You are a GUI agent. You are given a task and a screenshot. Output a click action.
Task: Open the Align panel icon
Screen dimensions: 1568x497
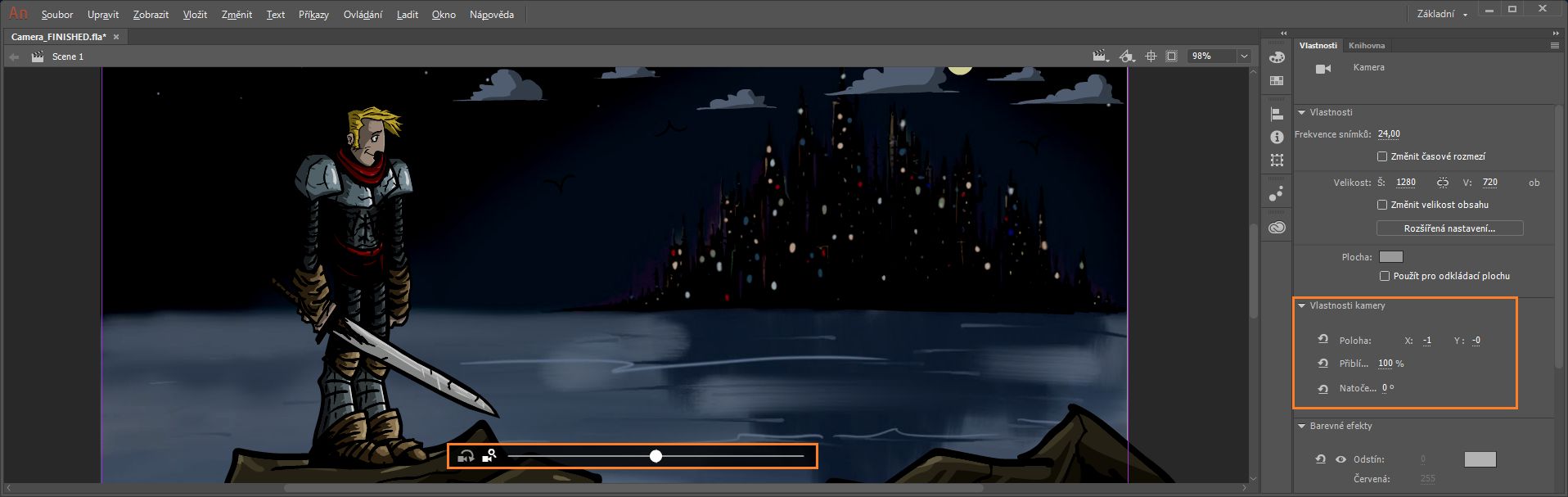point(1277,115)
